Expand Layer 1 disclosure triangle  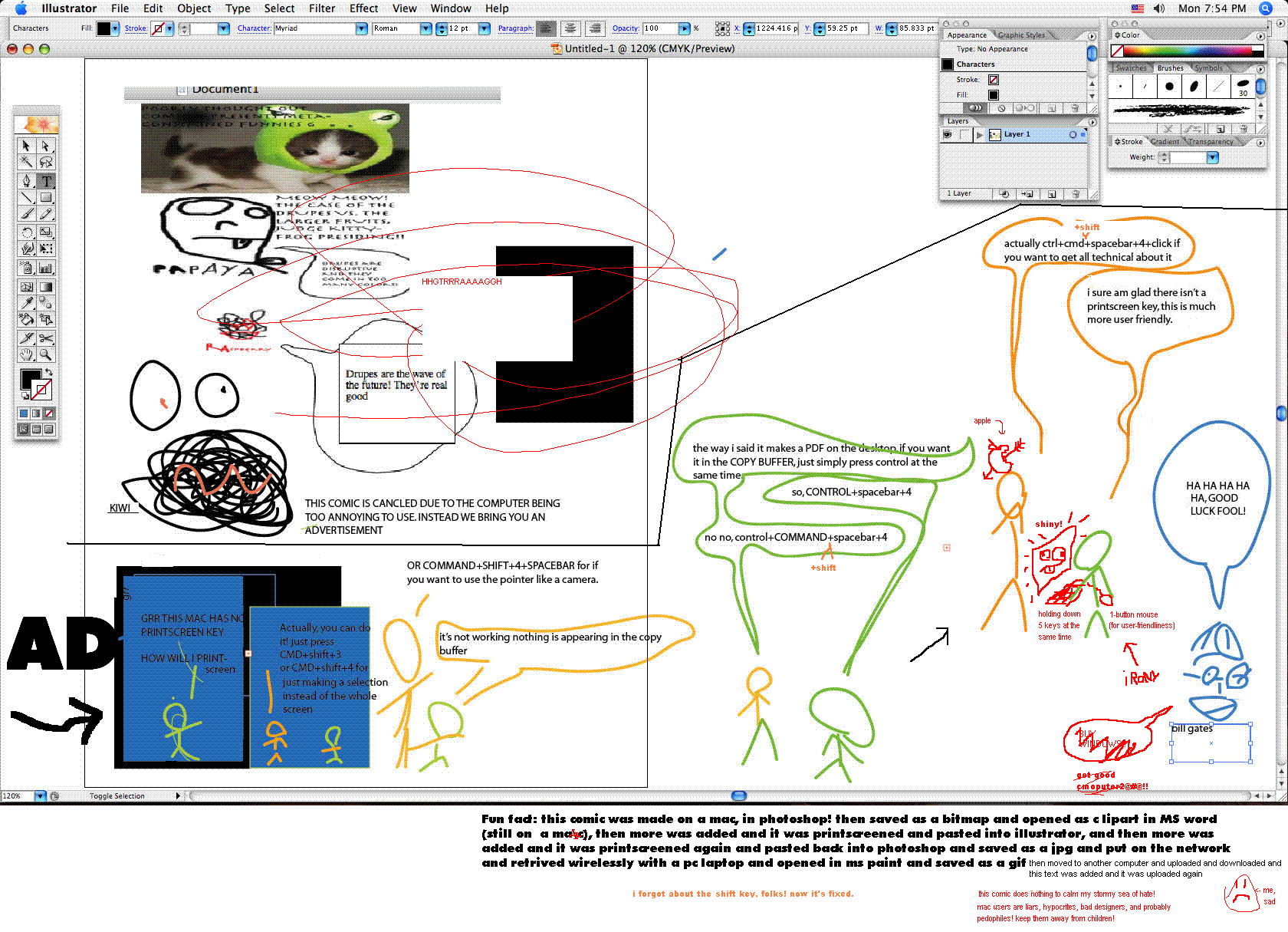(979, 134)
